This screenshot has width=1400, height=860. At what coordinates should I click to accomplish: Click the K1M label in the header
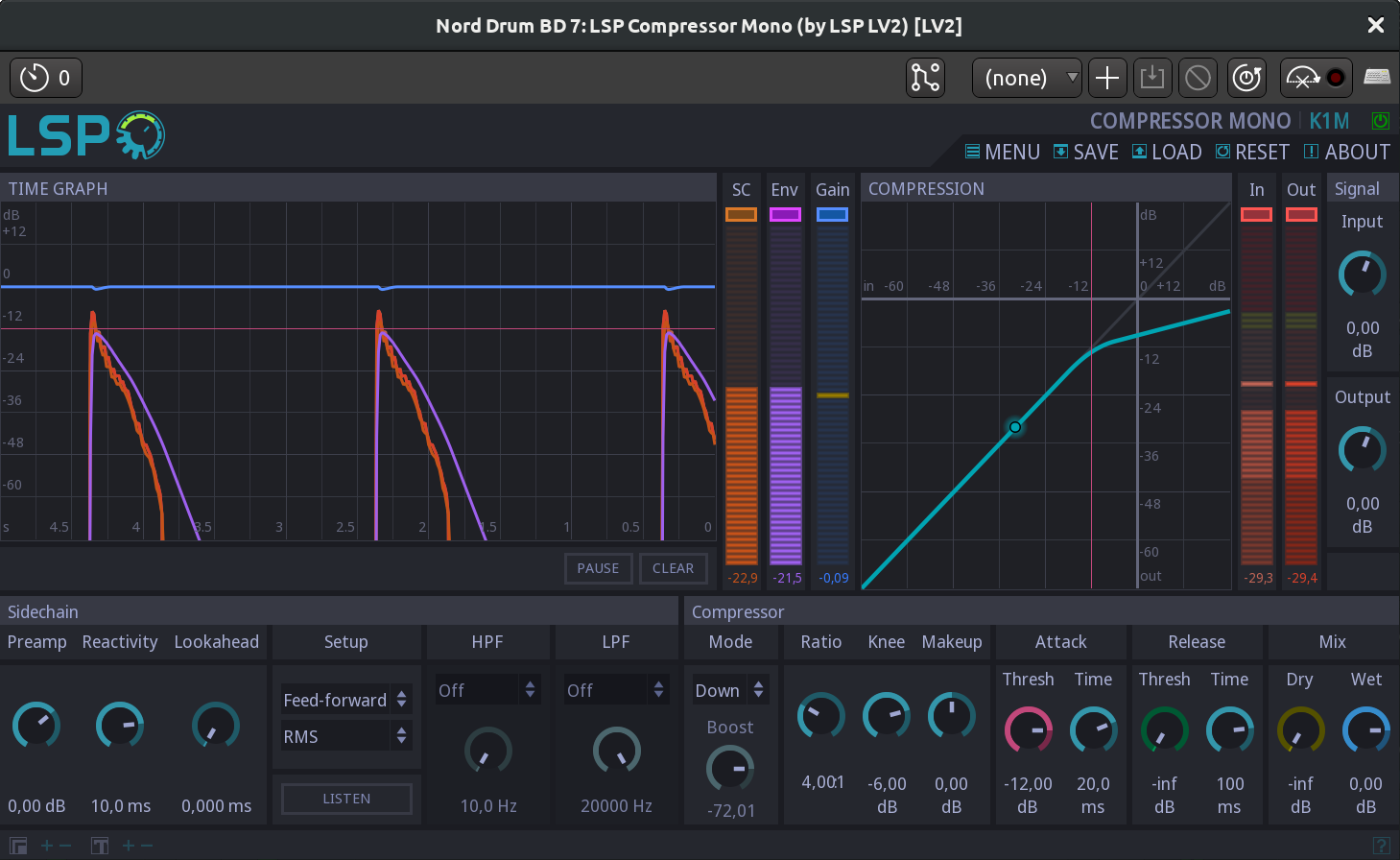[1329, 121]
